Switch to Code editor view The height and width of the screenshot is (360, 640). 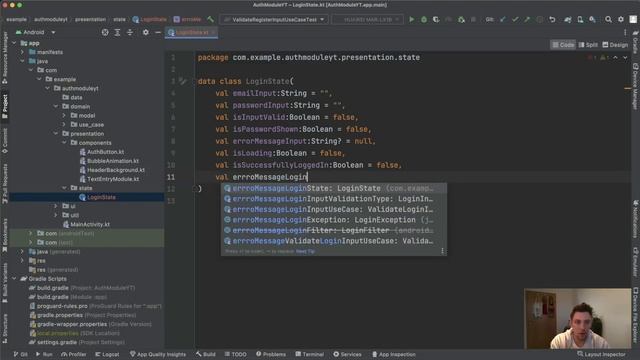tap(563, 45)
